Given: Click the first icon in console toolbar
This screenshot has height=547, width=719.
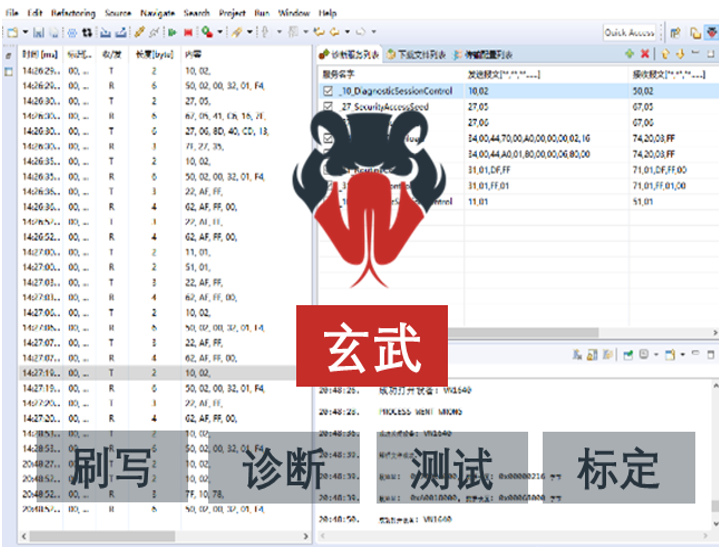Looking at the screenshot, I should coord(577,354).
